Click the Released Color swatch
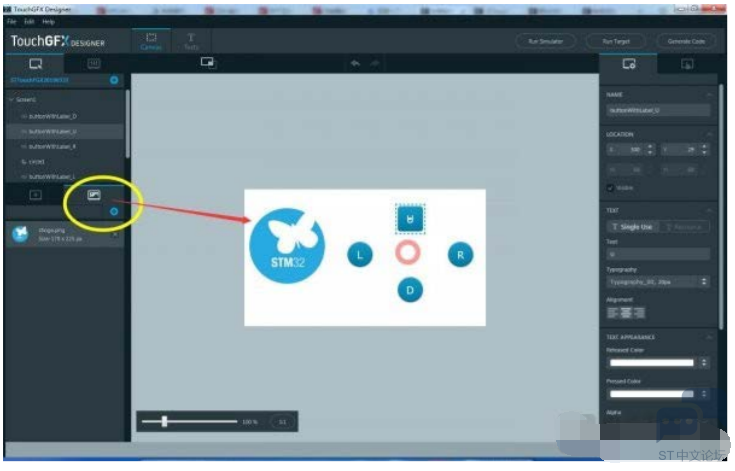 click(652, 363)
